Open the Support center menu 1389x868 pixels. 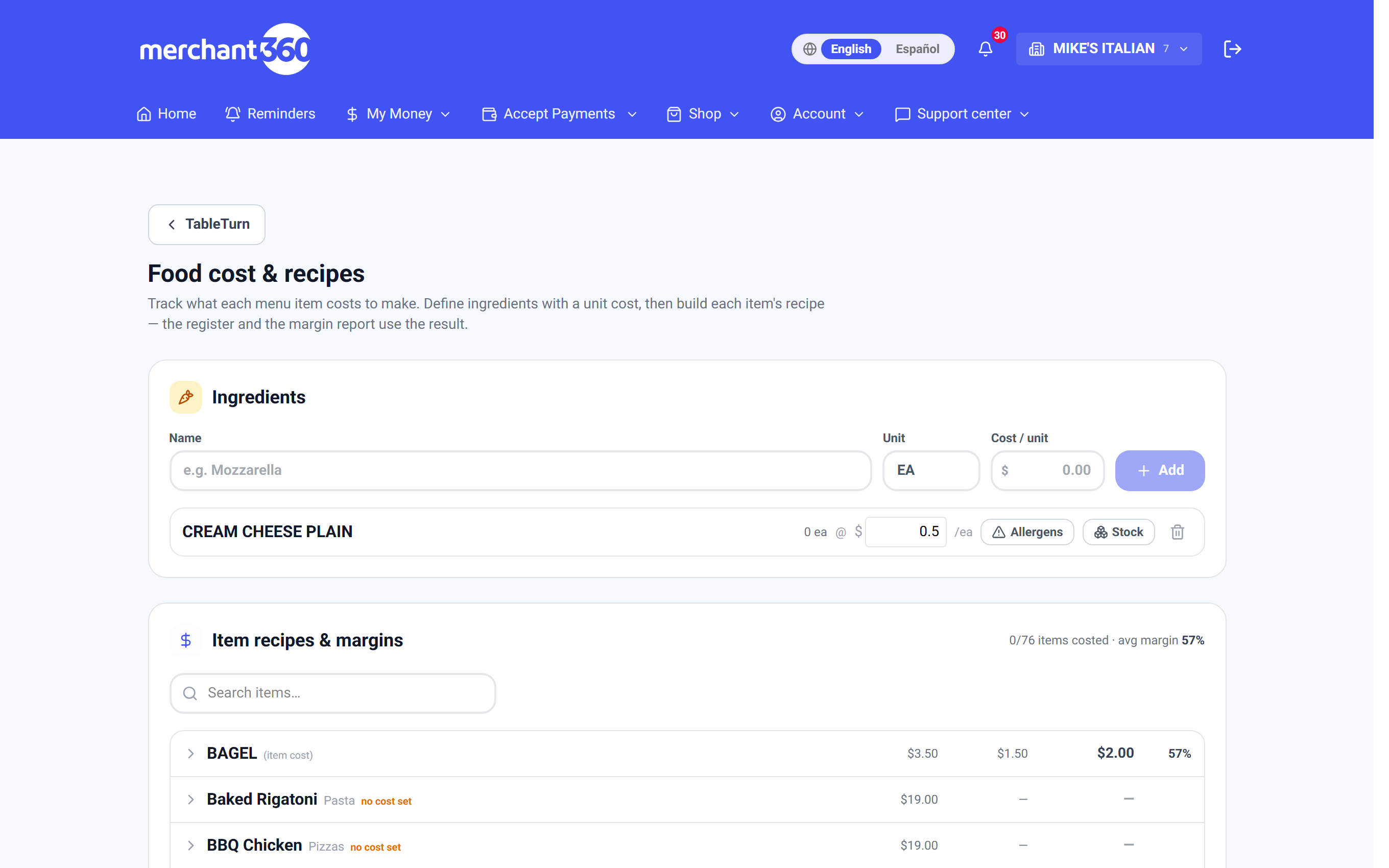[962, 114]
